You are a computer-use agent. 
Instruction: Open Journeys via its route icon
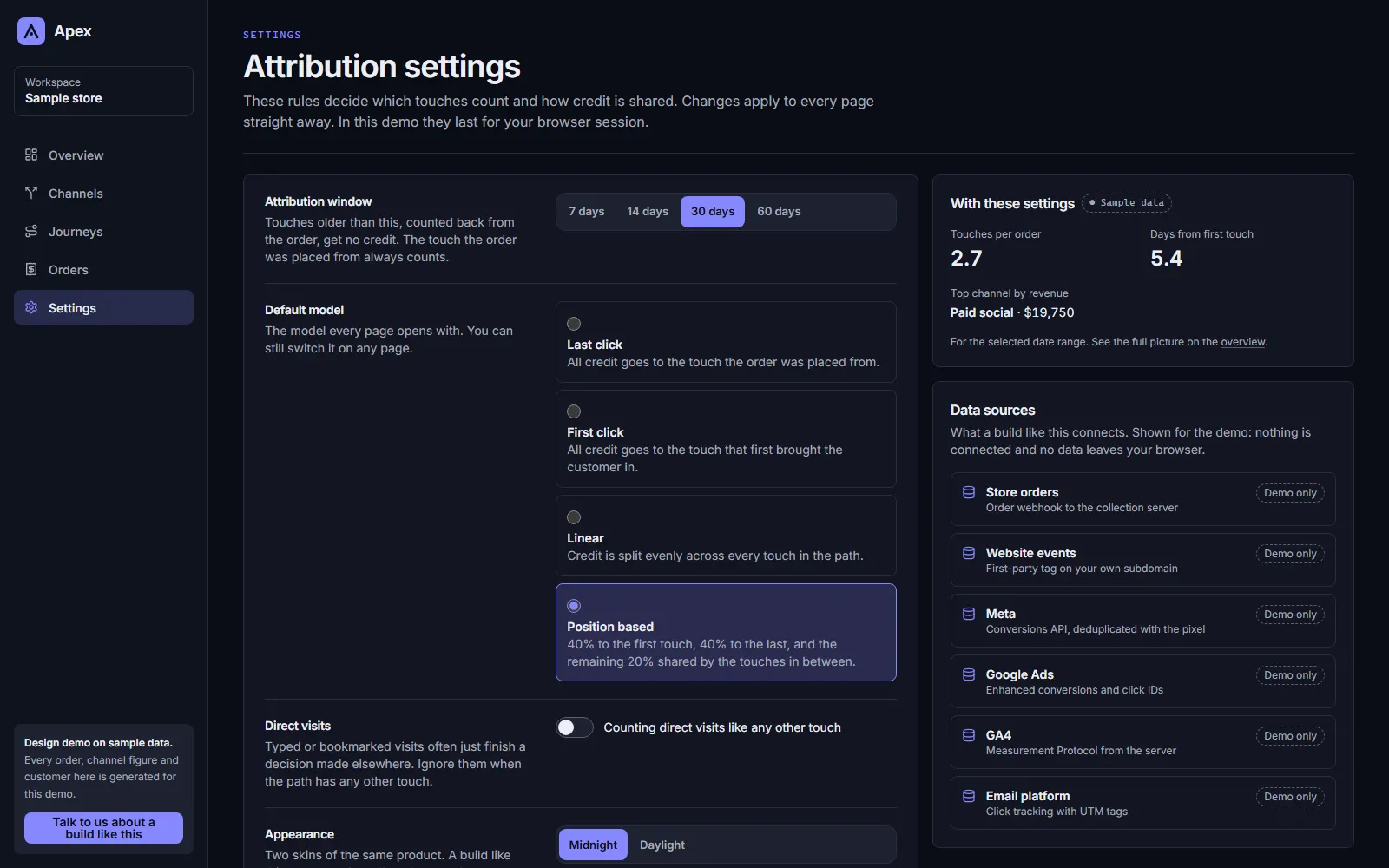[x=31, y=231]
